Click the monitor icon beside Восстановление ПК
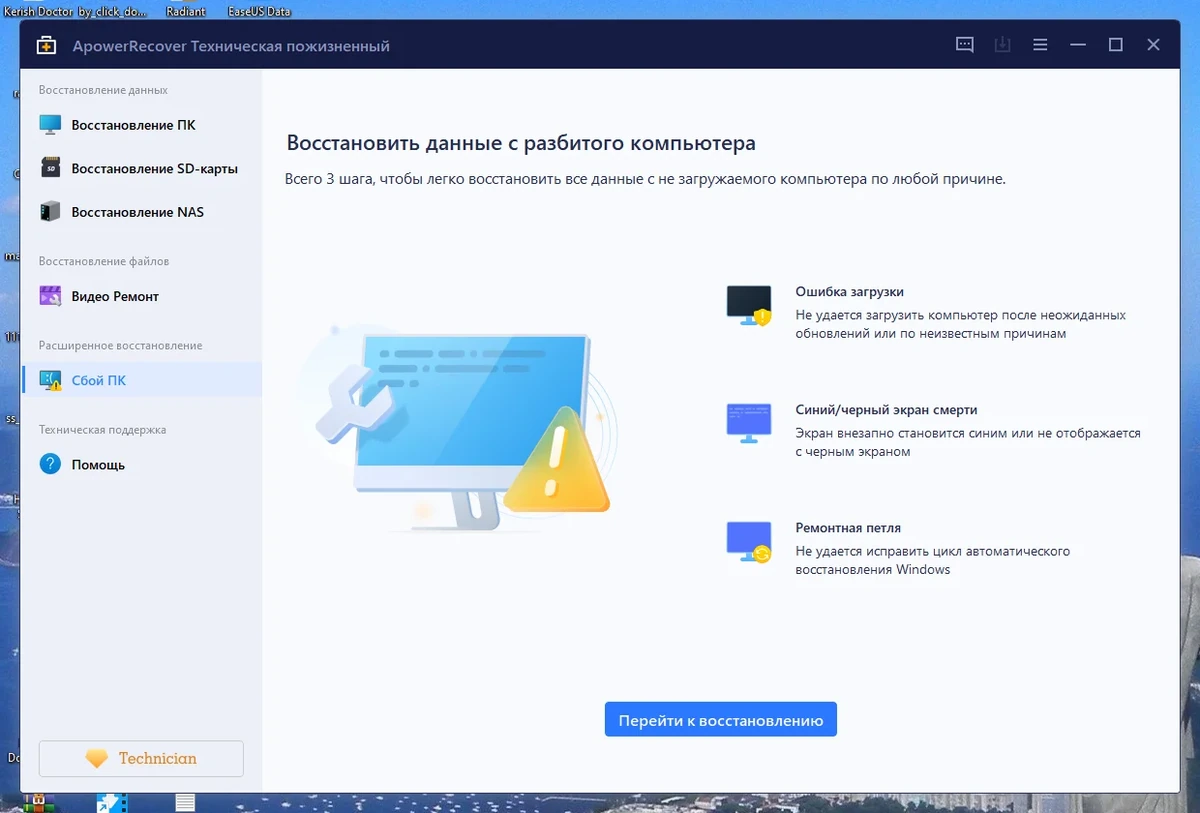The width and height of the screenshot is (1200, 813). click(x=50, y=125)
